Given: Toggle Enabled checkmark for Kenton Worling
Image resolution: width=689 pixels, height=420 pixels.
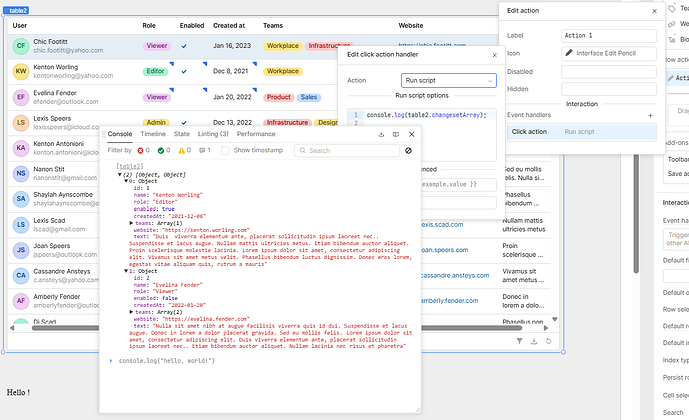Looking at the screenshot, I should click(184, 71).
